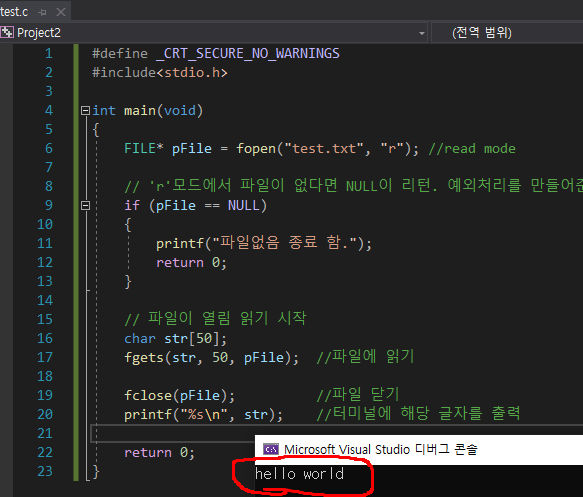Screen dimensions: 583x497
Task: Collapse the main function block
Action: pyautogui.click(x=86, y=110)
